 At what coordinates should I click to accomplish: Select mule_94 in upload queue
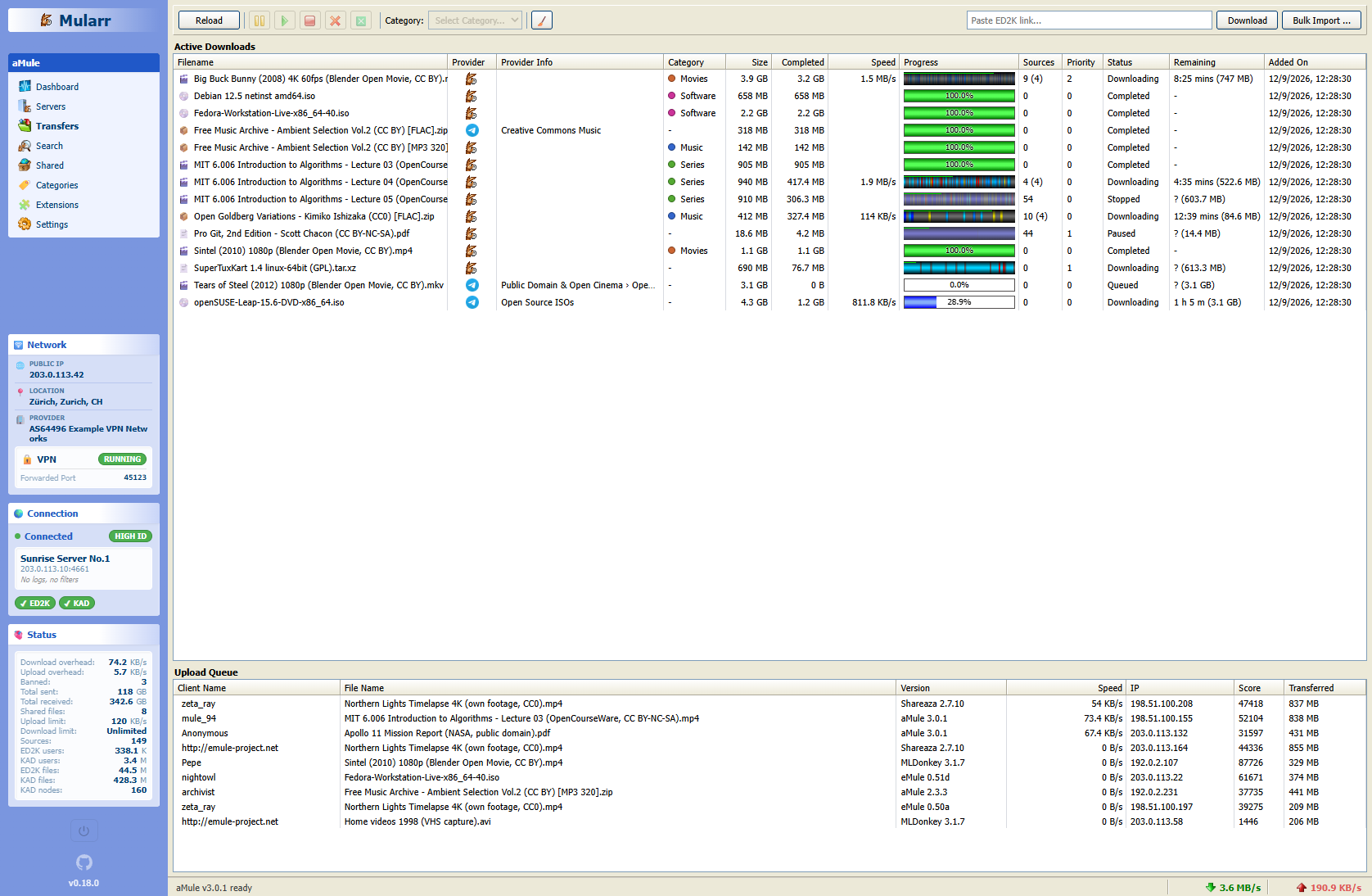point(199,718)
